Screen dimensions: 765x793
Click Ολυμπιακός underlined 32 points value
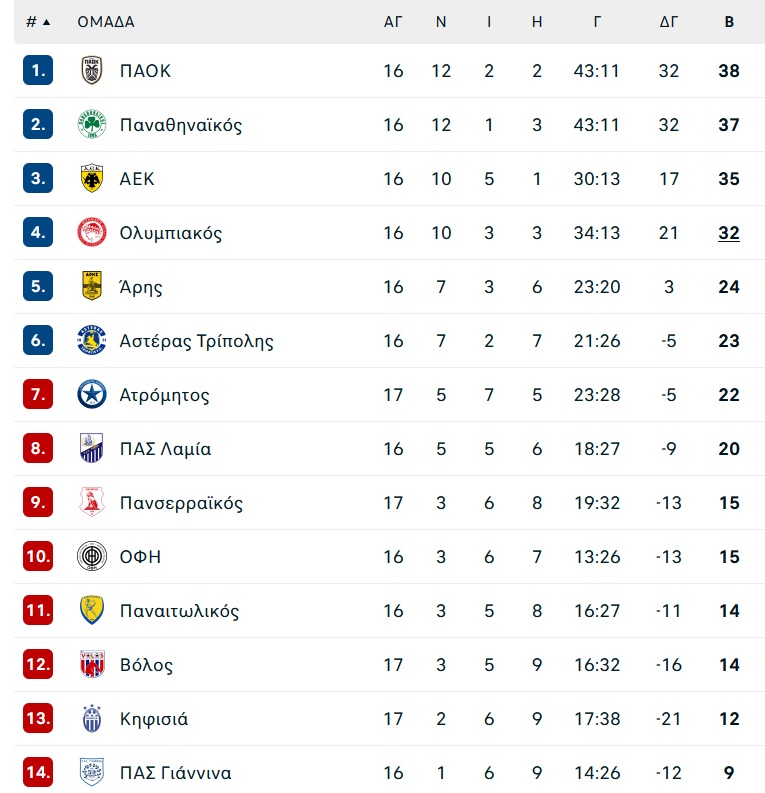(x=729, y=233)
